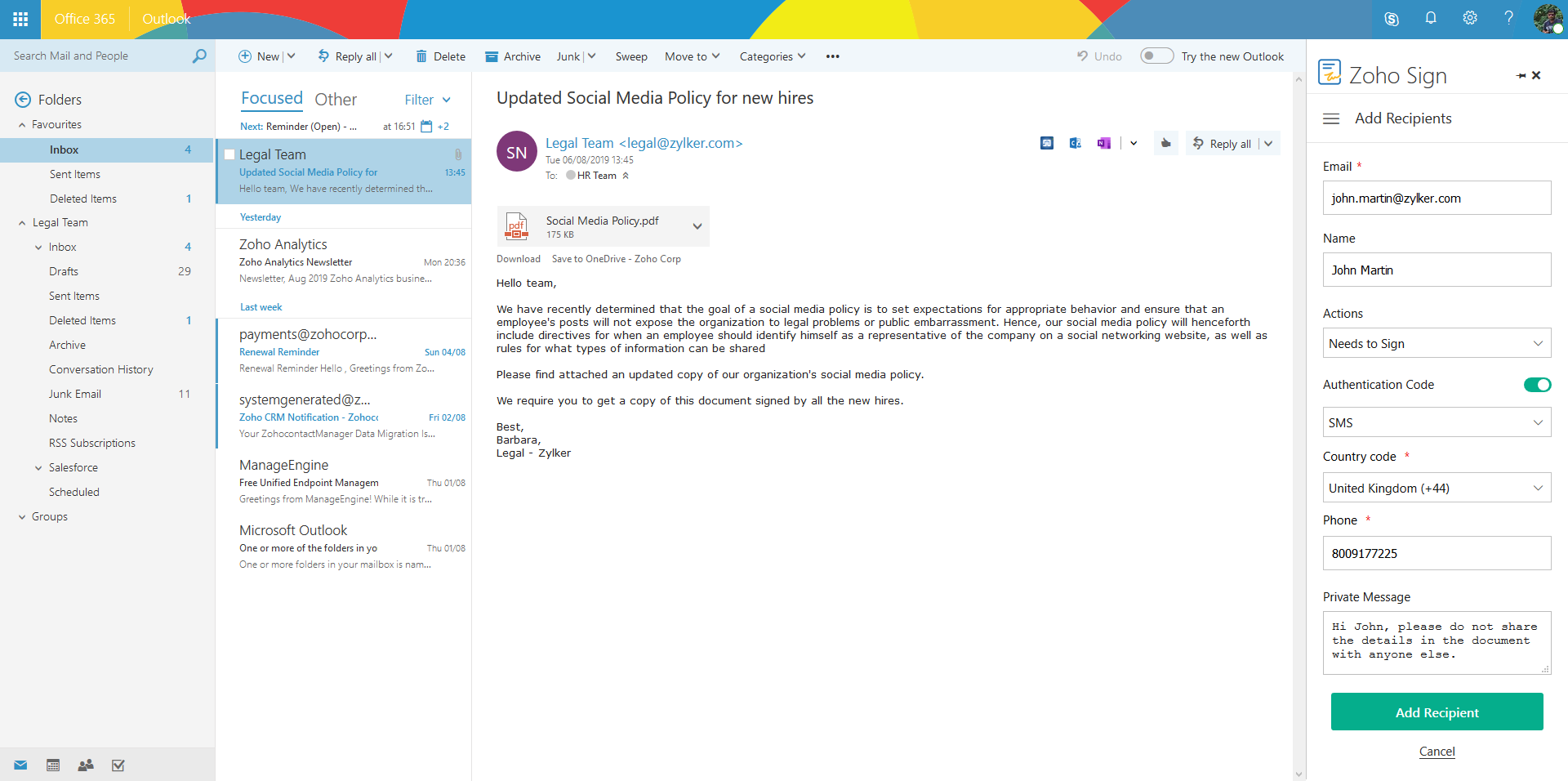Pin the Zoho Sign panel
Viewport: 1568px width, 781px height.
tap(1521, 76)
